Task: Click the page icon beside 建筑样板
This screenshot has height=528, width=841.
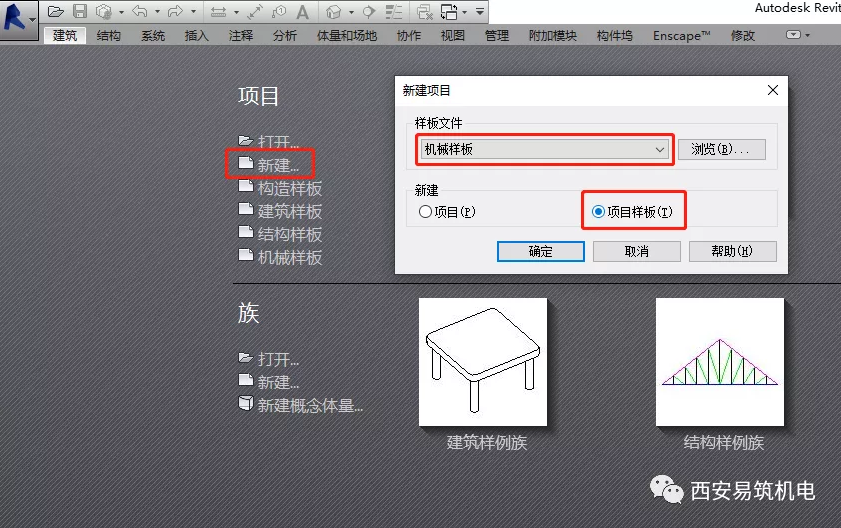Action: (246, 209)
